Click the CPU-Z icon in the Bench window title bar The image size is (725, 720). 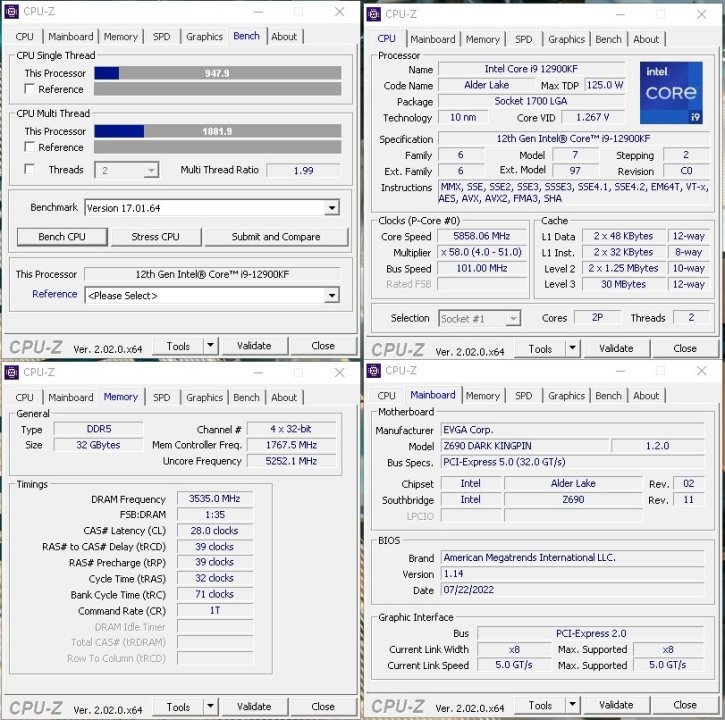point(12,10)
